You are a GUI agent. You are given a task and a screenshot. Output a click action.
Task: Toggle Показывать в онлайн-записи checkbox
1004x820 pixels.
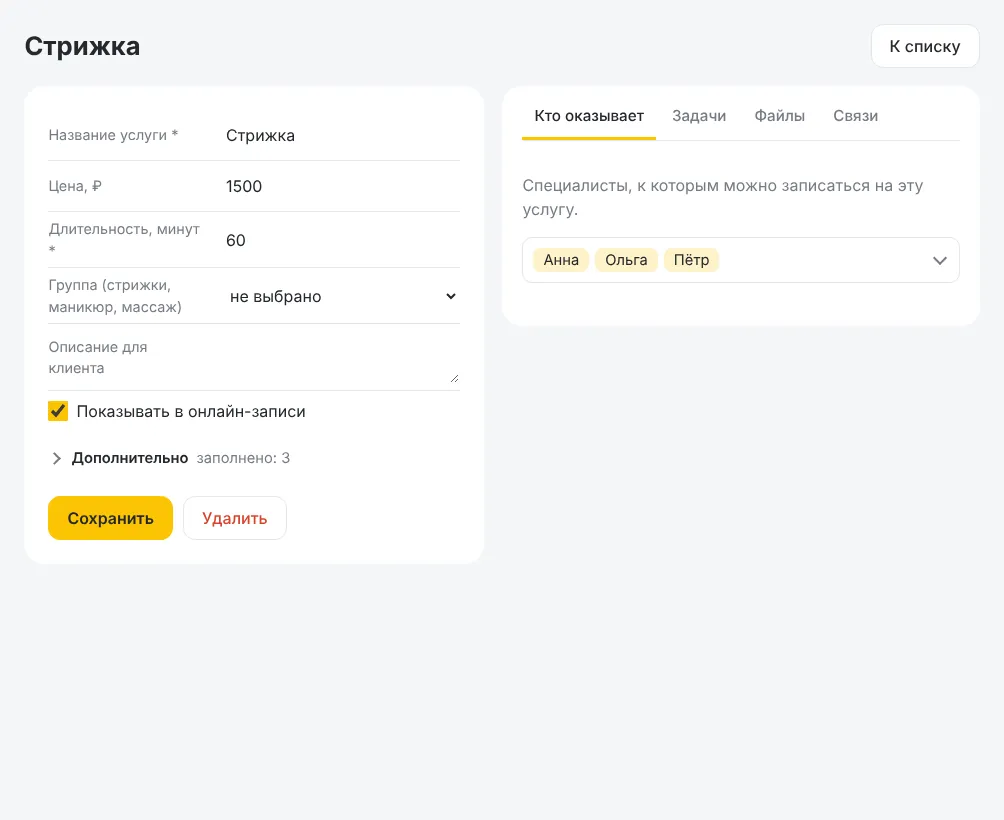pos(58,411)
